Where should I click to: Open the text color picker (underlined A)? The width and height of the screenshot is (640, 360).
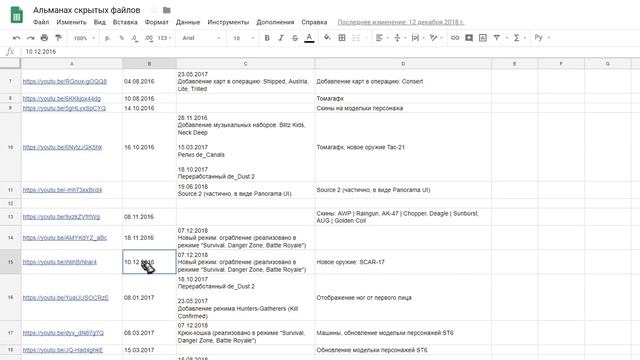point(309,38)
